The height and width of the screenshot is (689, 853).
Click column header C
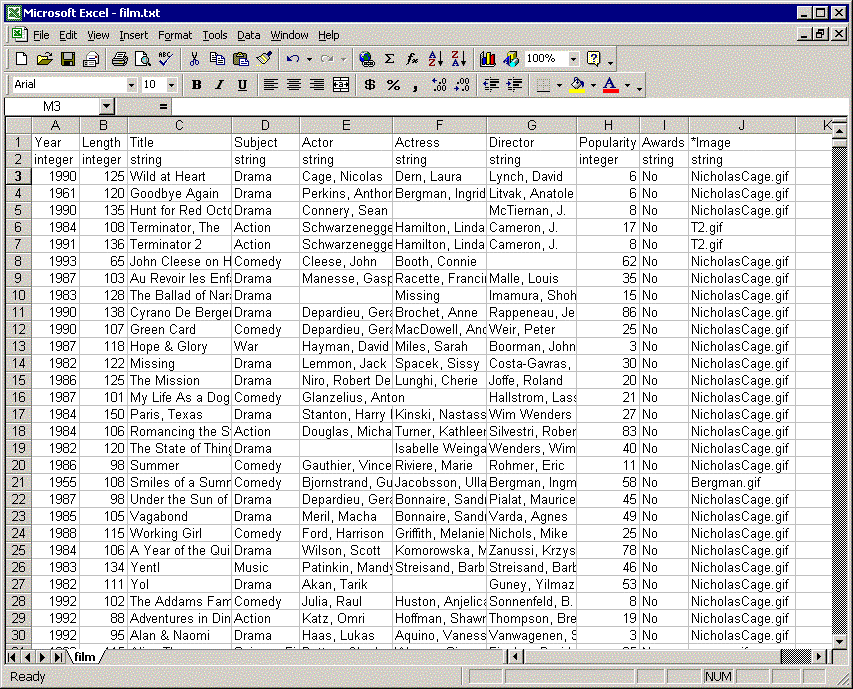(x=180, y=126)
